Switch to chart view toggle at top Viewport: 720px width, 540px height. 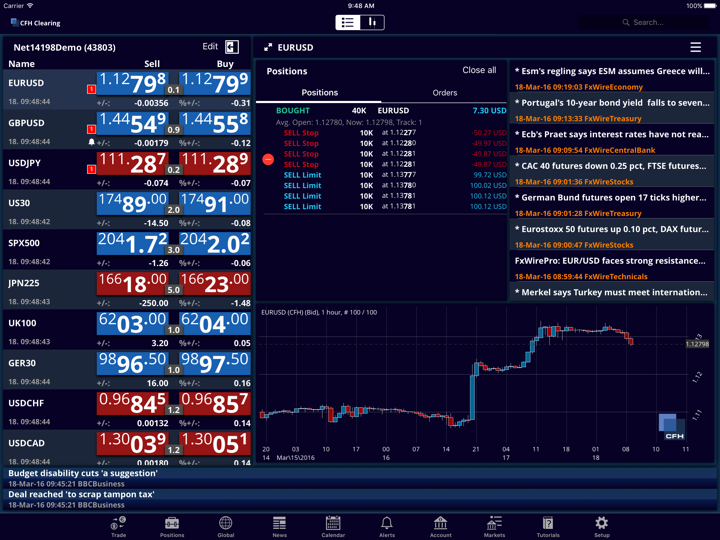pos(372,22)
